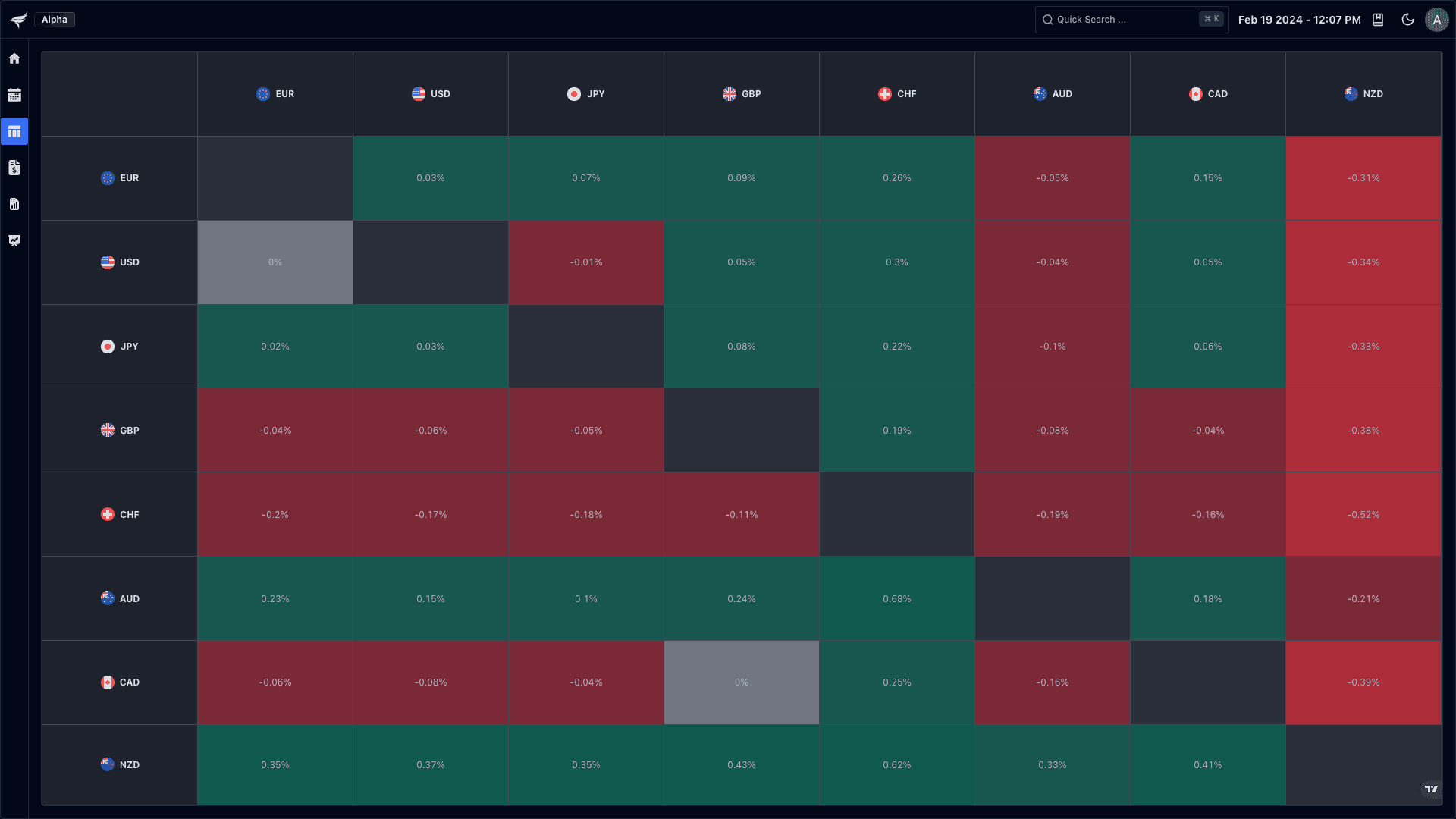1456x819 pixels.
Task: Click the AUD column header
Action: [x=1053, y=94]
